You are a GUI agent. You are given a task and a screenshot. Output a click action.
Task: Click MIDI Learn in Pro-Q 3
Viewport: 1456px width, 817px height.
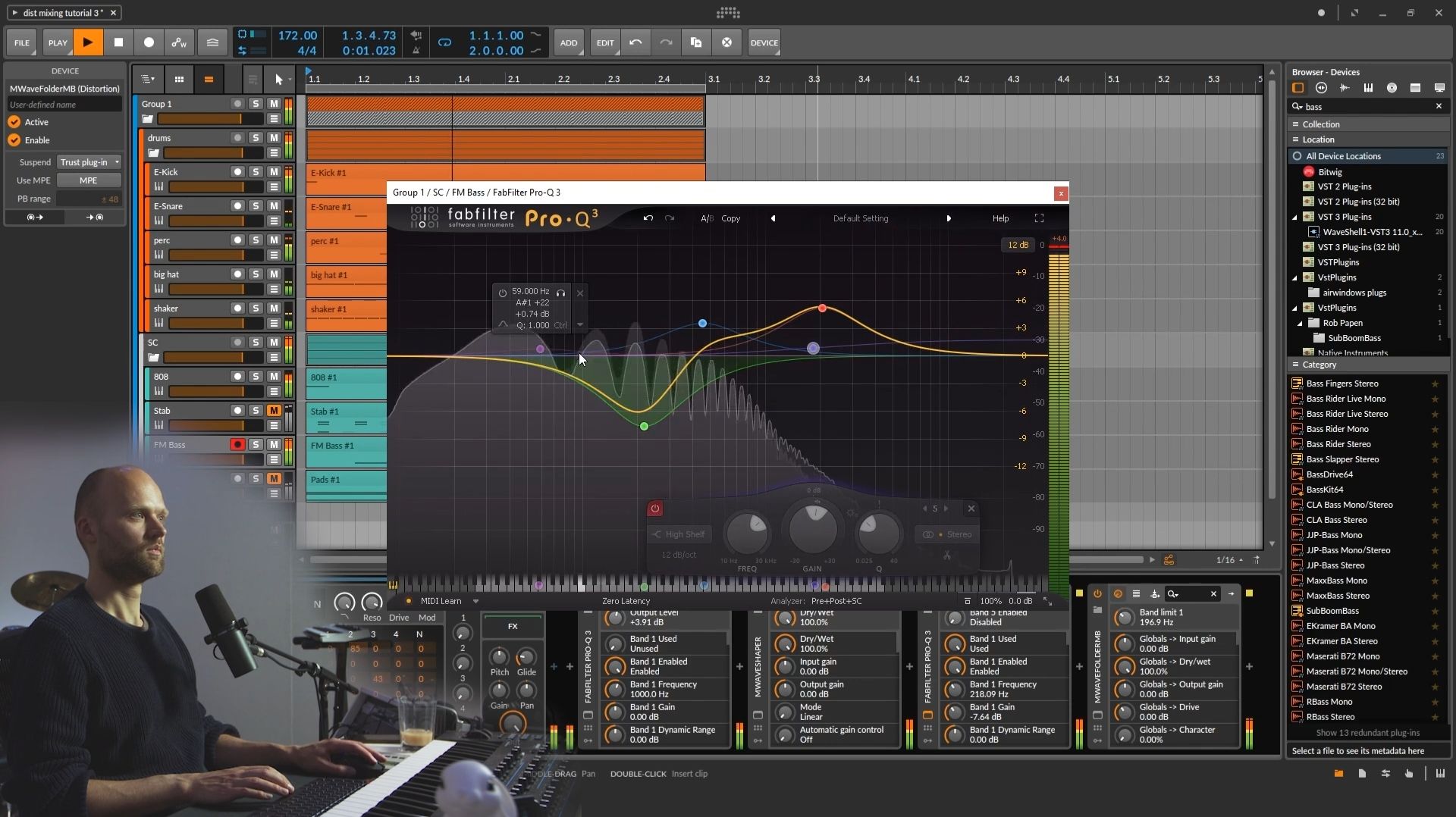(x=441, y=601)
